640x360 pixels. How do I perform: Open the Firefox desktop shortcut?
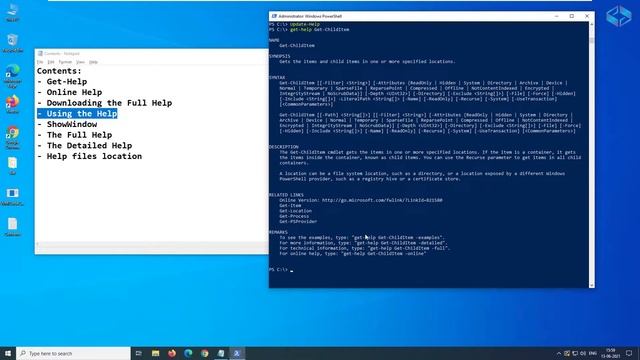click(13, 104)
